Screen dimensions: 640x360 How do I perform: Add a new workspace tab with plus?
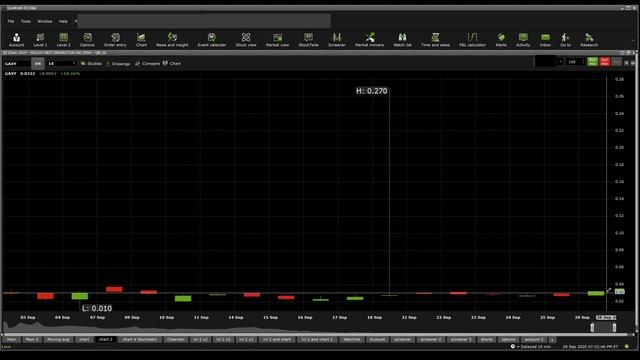click(552, 340)
